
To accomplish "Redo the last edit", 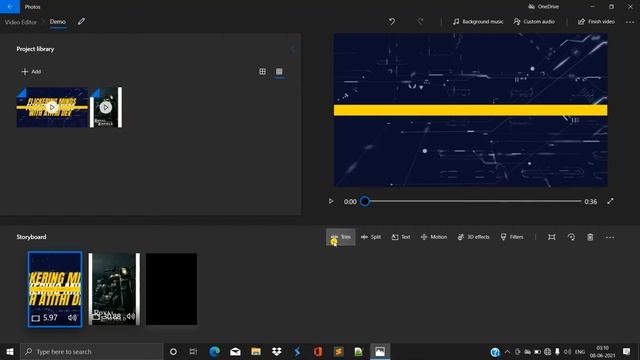I will click(420, 22).
